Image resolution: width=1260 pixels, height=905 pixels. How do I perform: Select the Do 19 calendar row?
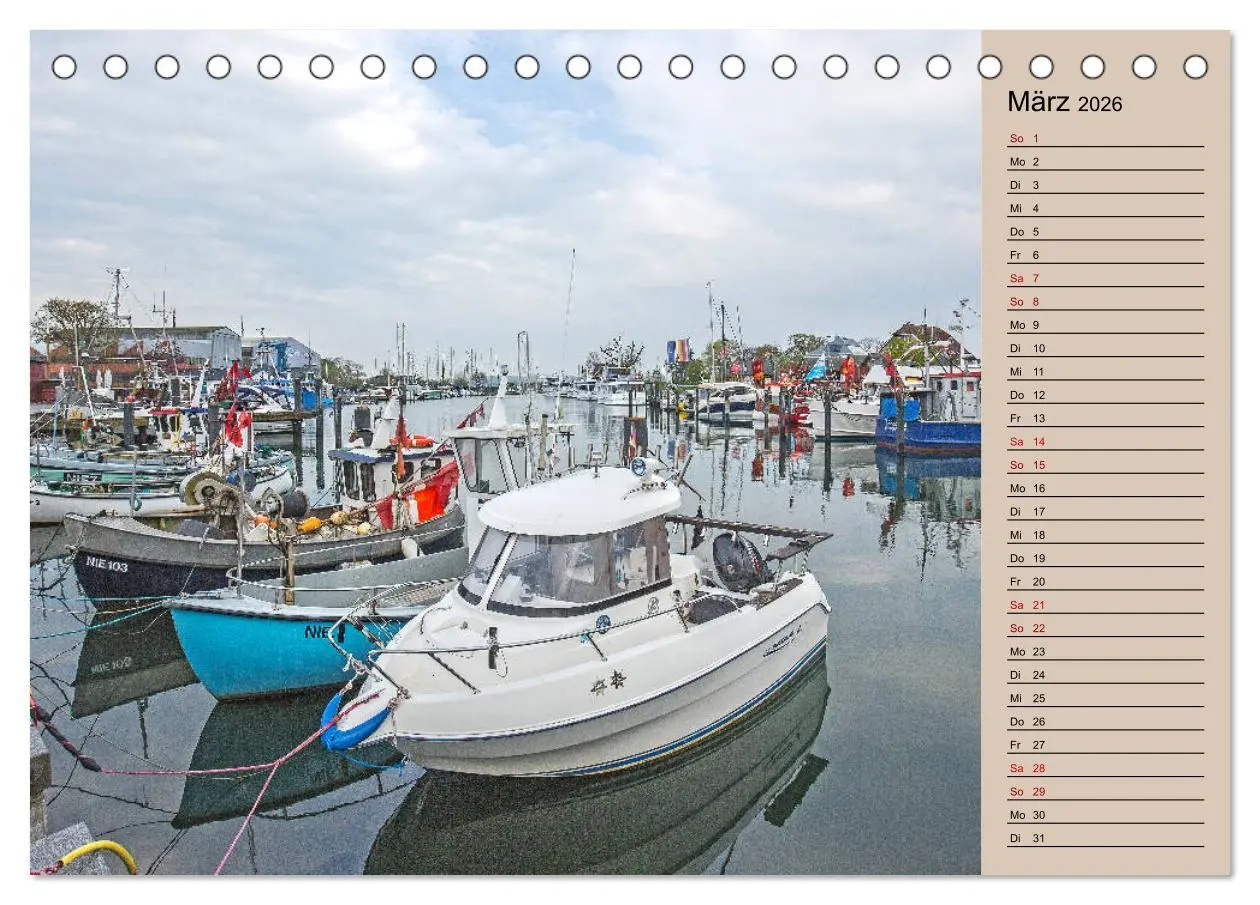point(1105,558)
